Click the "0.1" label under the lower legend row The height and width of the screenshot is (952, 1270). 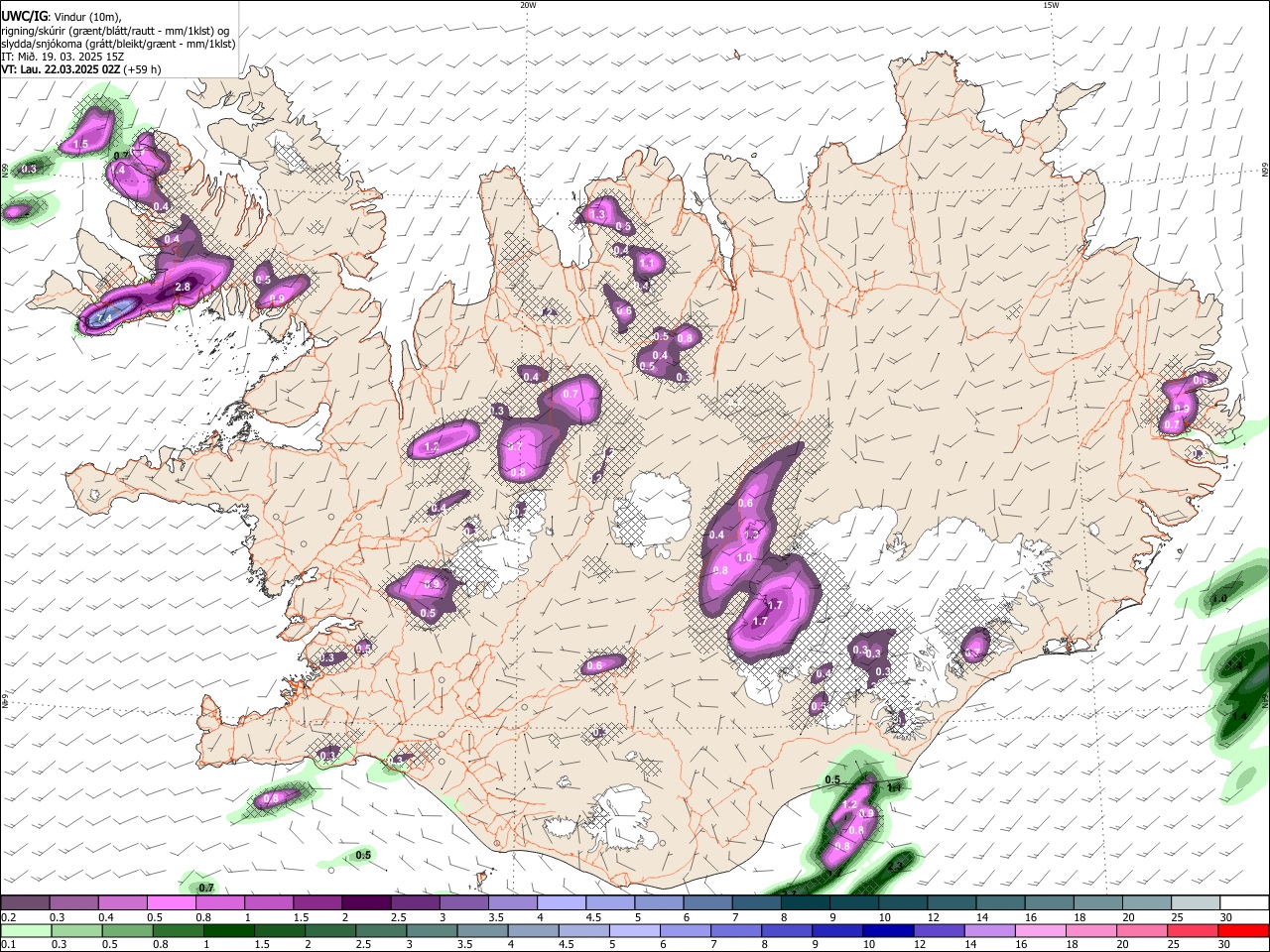point(8,944)
